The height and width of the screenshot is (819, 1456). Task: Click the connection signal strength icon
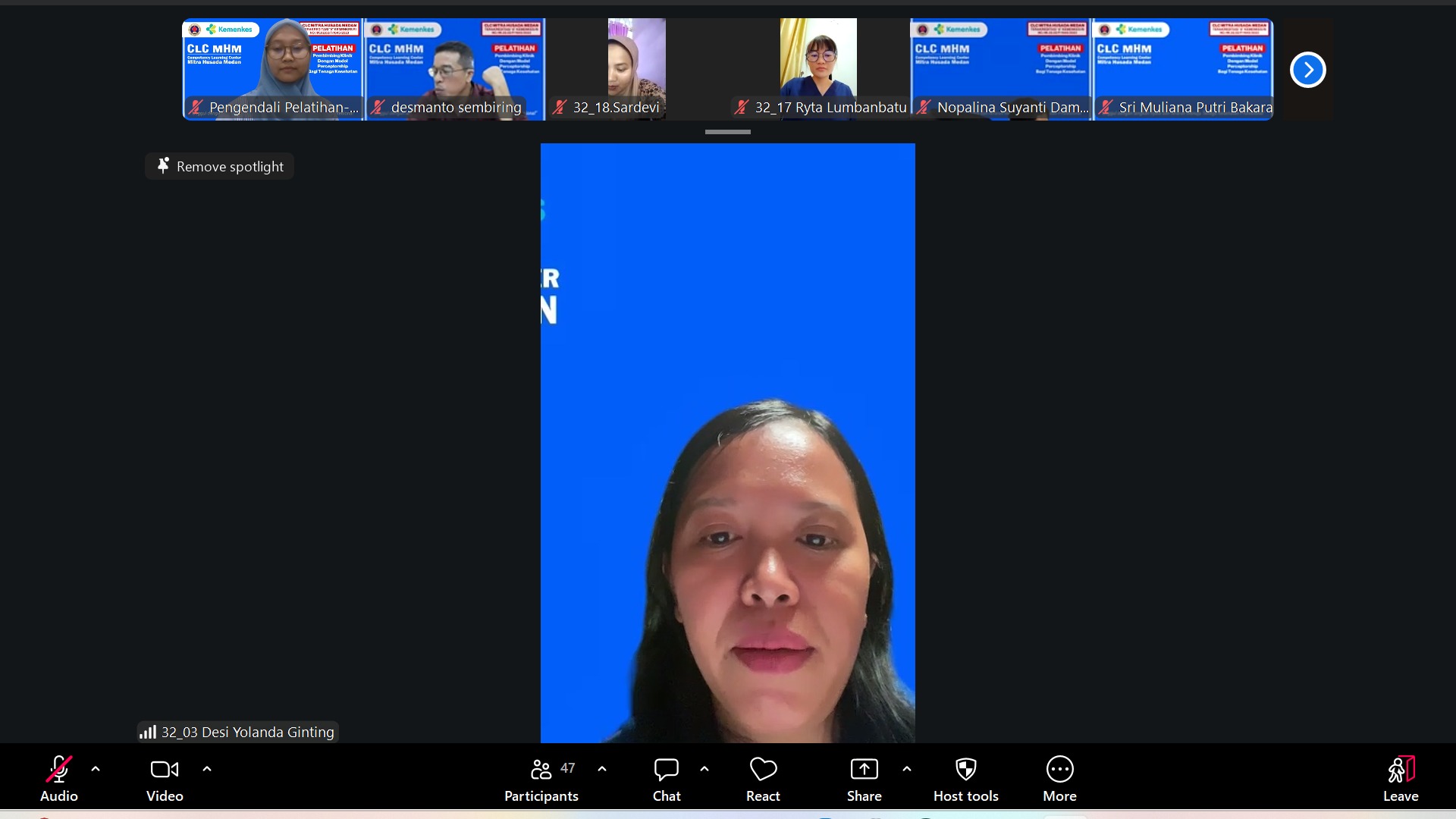pyautogui.click(x=148, y=733)
